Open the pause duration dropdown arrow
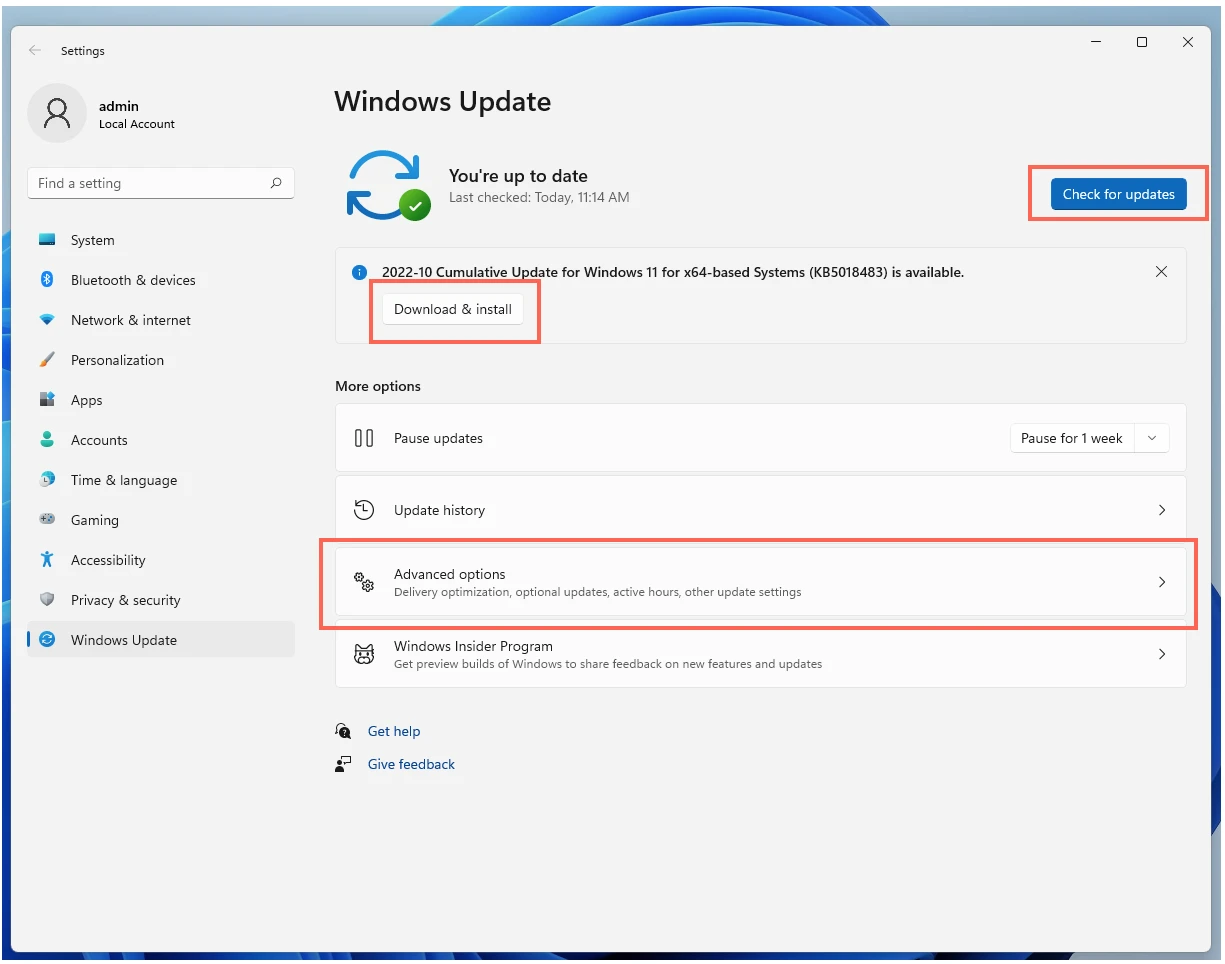1225x964 pixels. (1152, 438)
